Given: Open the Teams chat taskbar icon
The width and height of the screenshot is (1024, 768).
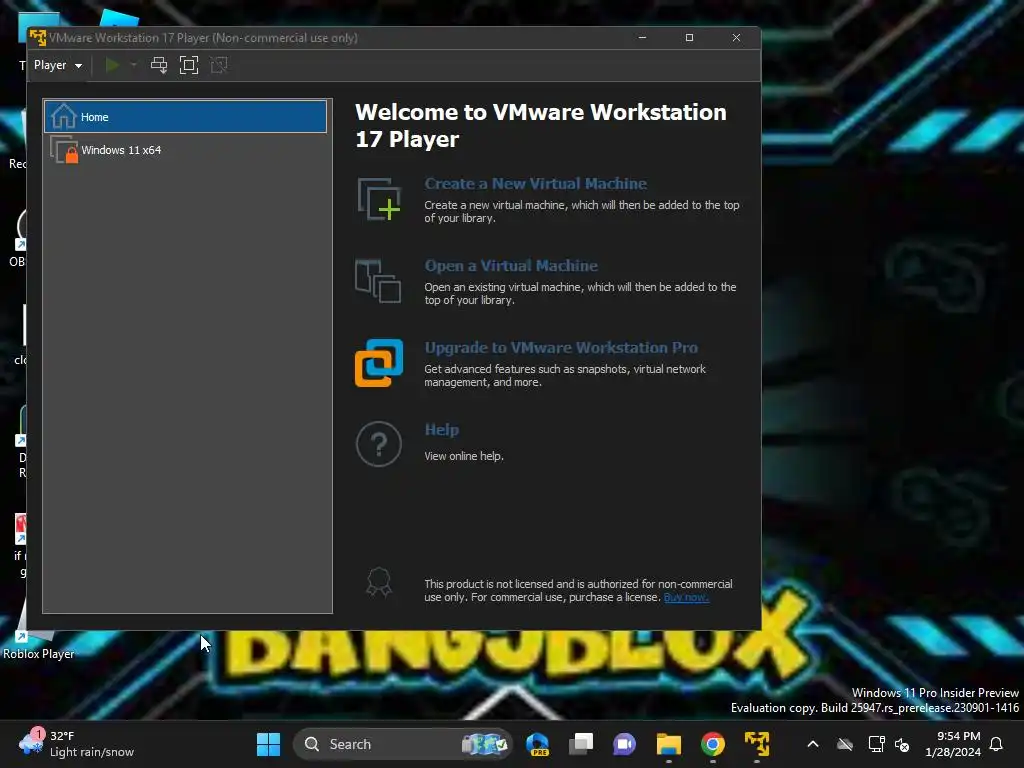Looking at the screenshot, I should click(x=624, y=744).
